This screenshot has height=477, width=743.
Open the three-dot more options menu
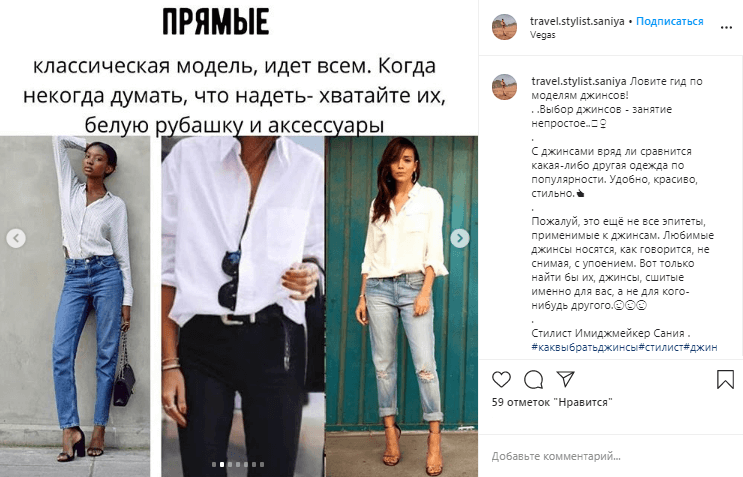(726, 27)
